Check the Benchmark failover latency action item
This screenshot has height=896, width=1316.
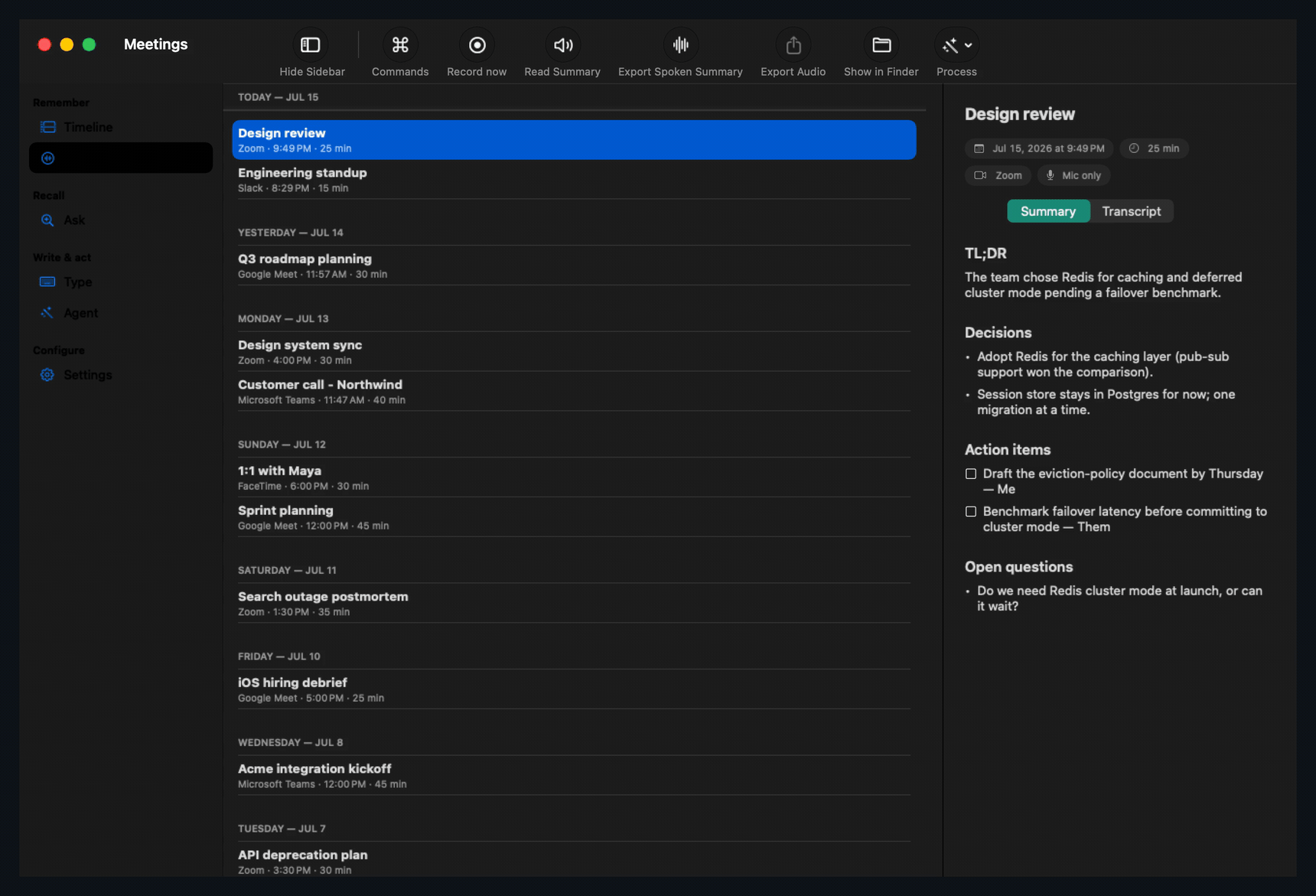[x=971, y=511]
